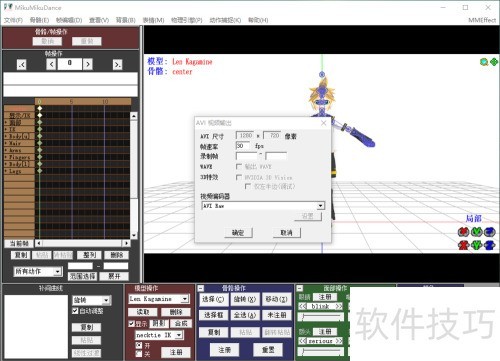Open the Len Kagamine model dropdown

point(185,299)
